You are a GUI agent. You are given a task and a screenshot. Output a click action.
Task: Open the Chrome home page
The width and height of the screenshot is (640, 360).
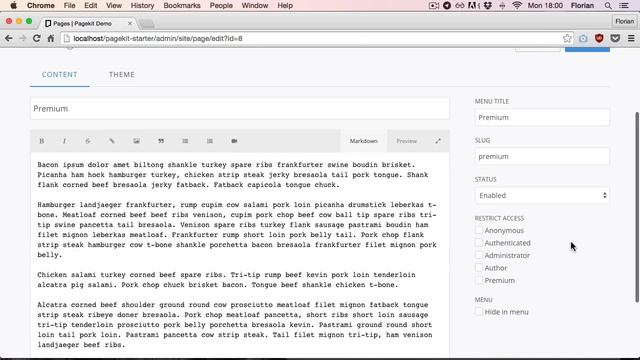[x=51, y=38]
